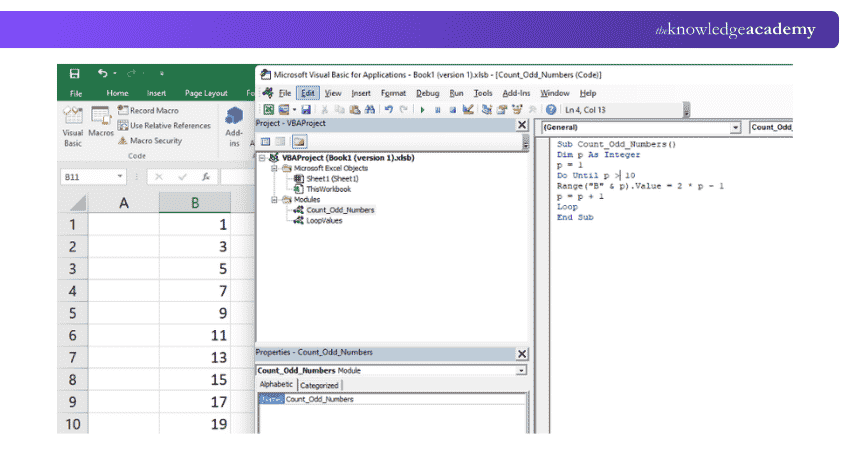Image resolution: width=850 pixels, height=450 pixels.
Task: Open Object Browser toolbar icon
Action: click(x=517, y=110)
